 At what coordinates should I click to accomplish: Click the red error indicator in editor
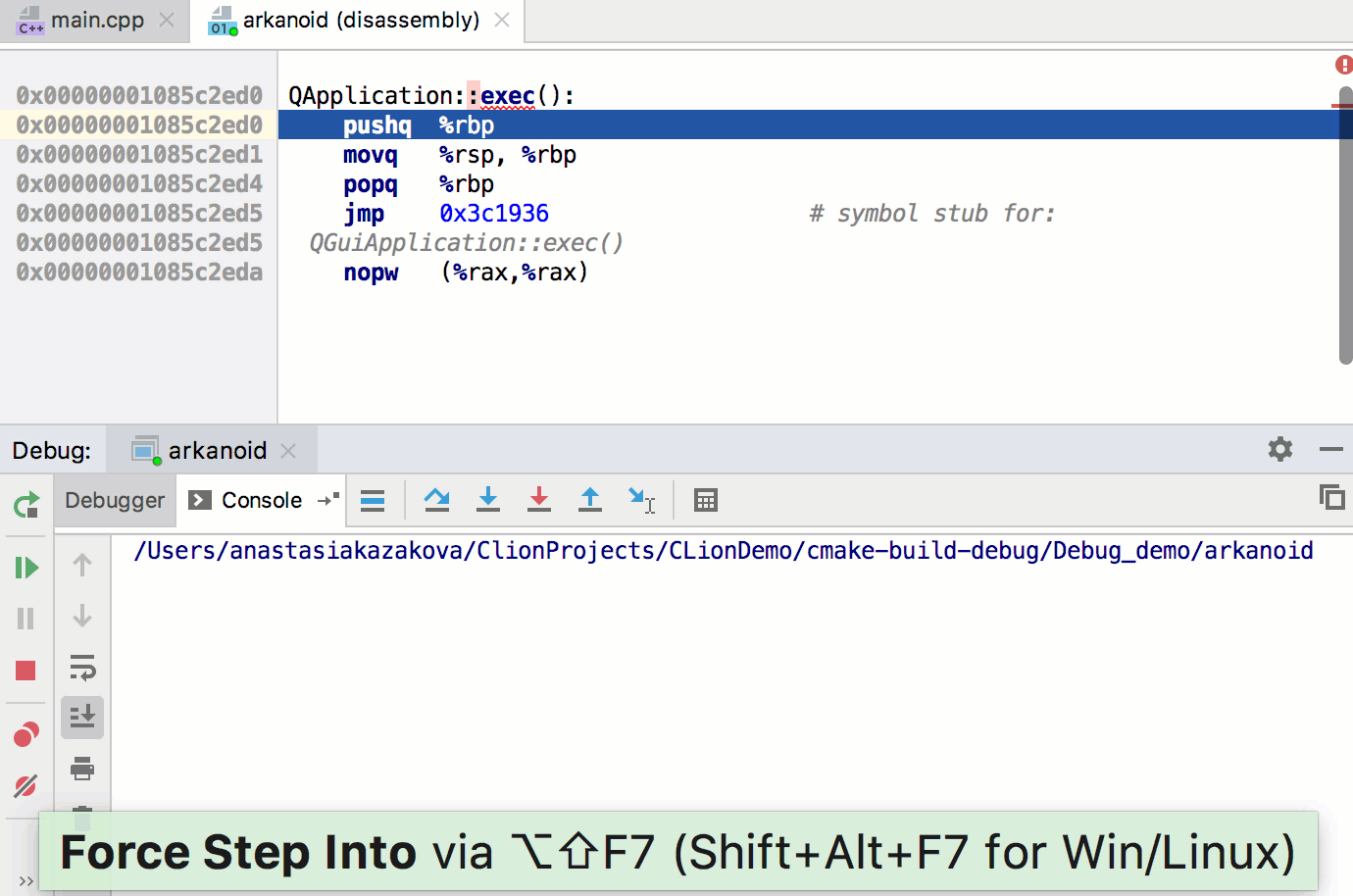click(1344, 65)
